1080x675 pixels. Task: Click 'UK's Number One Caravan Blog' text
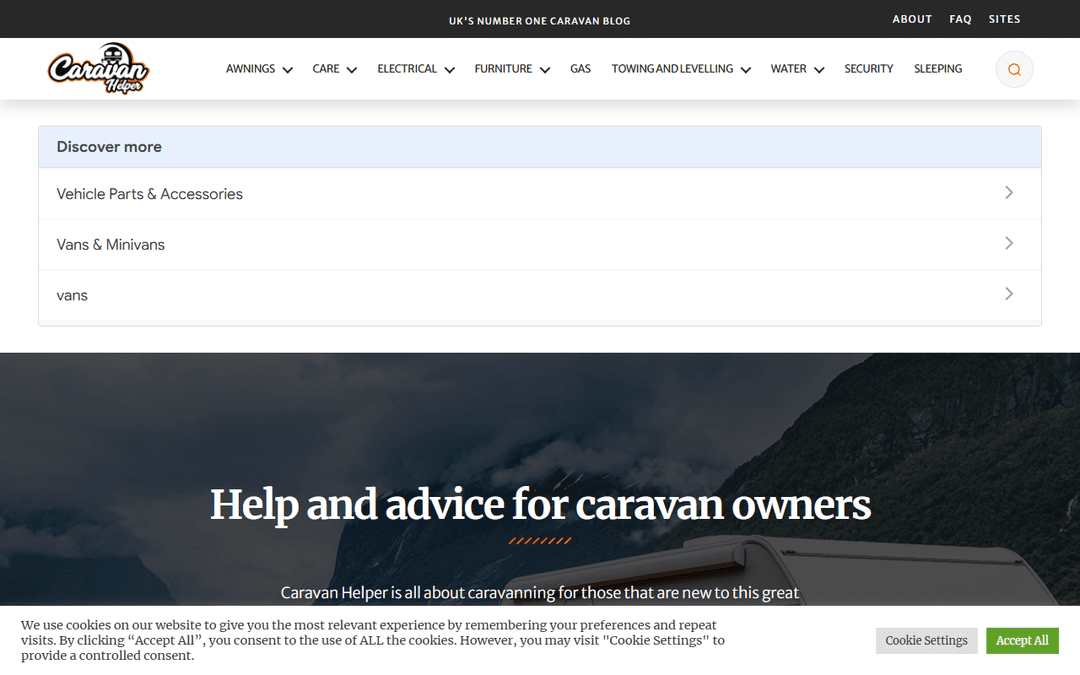(x=539, y=21)
